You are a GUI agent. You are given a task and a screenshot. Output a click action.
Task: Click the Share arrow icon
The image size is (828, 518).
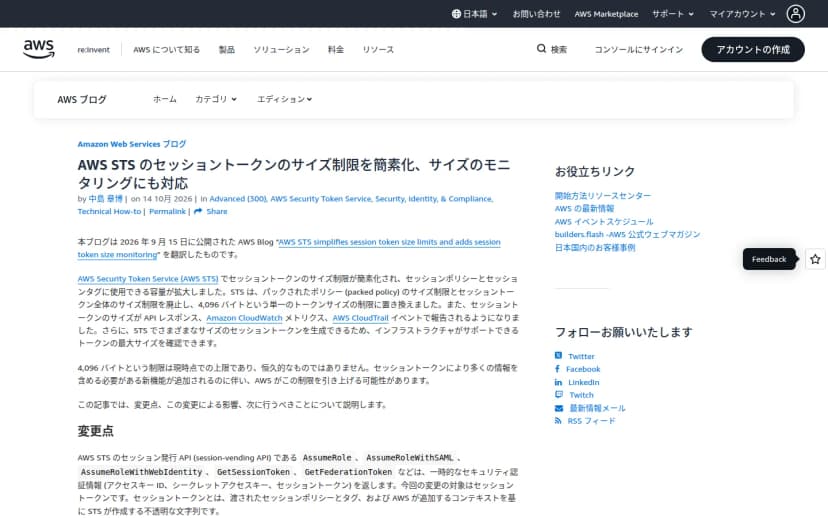click(198, 211)
